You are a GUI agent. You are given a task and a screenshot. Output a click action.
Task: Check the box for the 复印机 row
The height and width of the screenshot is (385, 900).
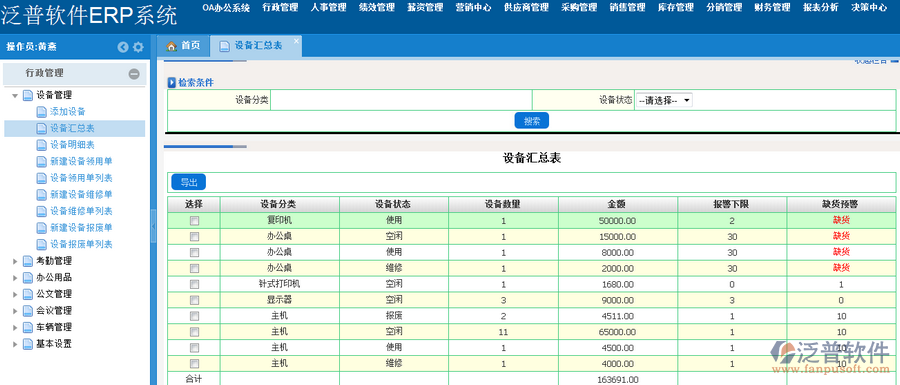click(194, 220)
